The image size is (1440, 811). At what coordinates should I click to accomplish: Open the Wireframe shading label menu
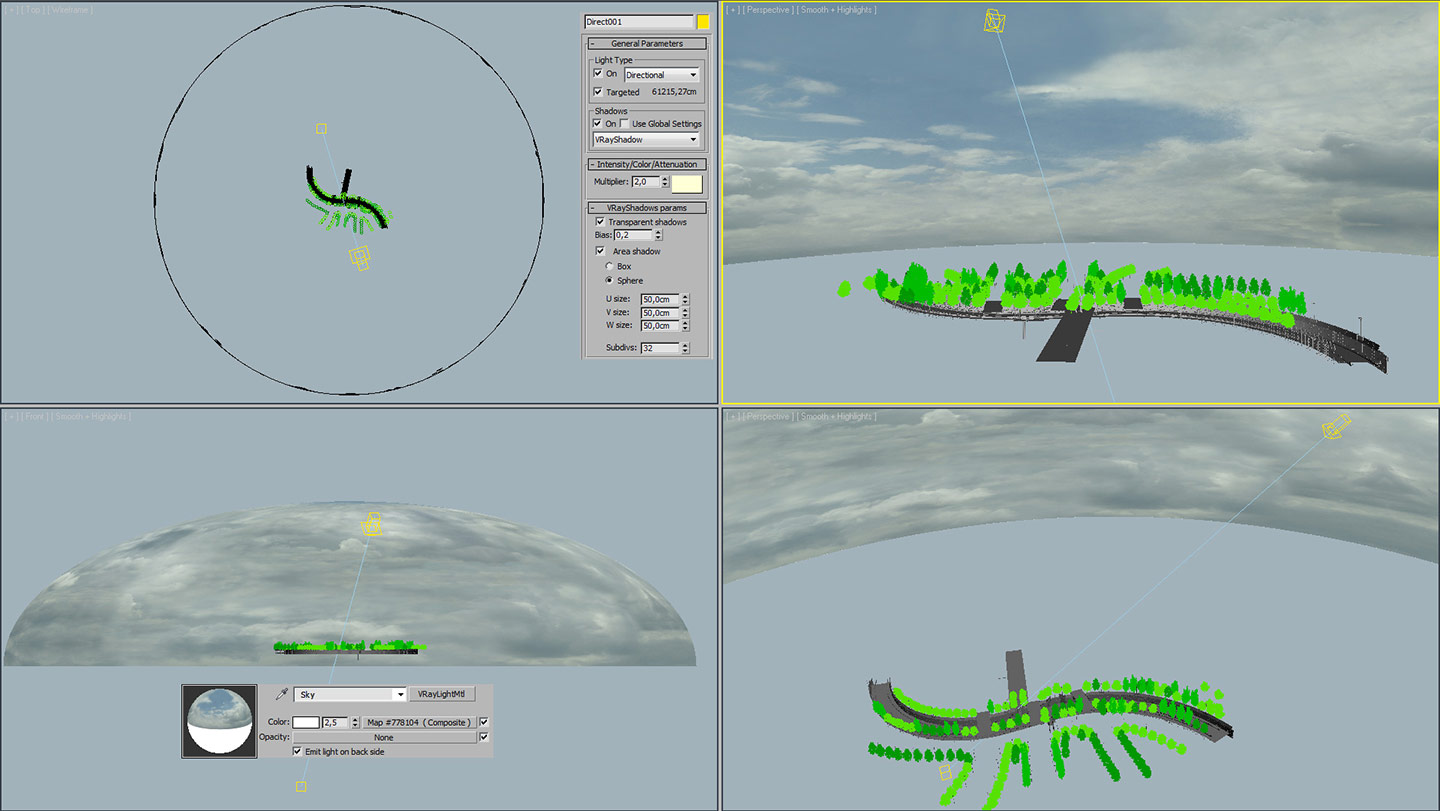[71, 10]
